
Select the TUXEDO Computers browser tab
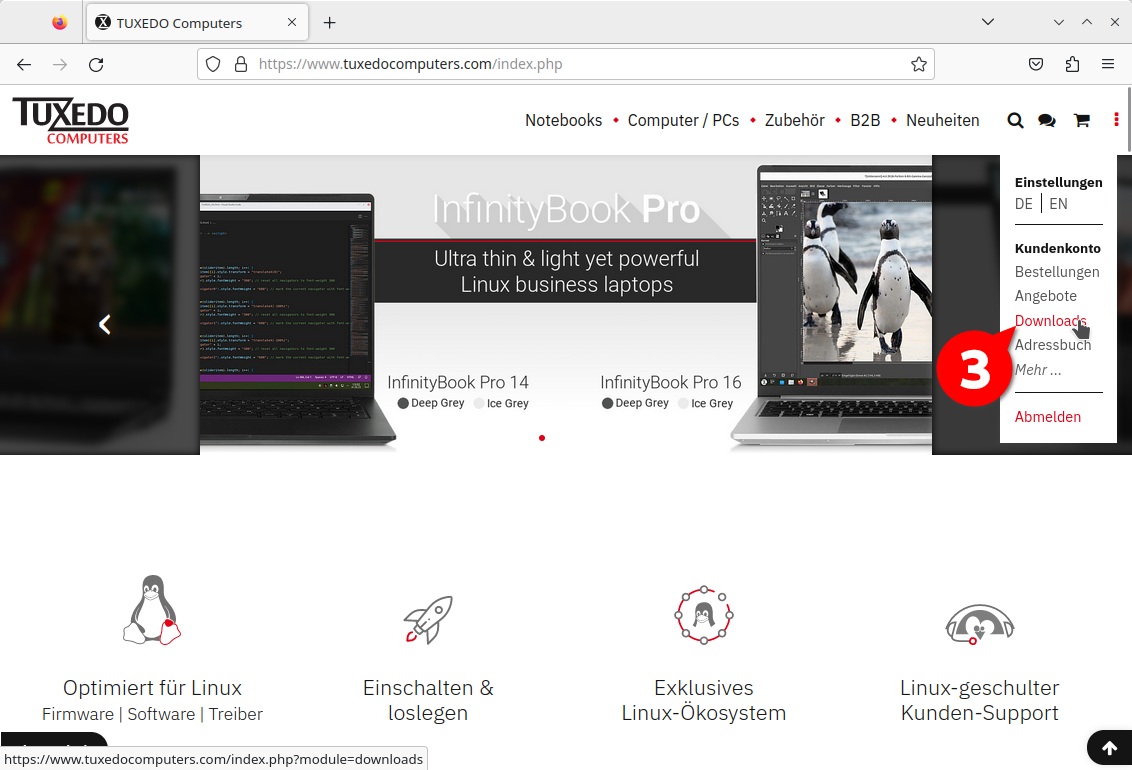[x=197, y=22]
